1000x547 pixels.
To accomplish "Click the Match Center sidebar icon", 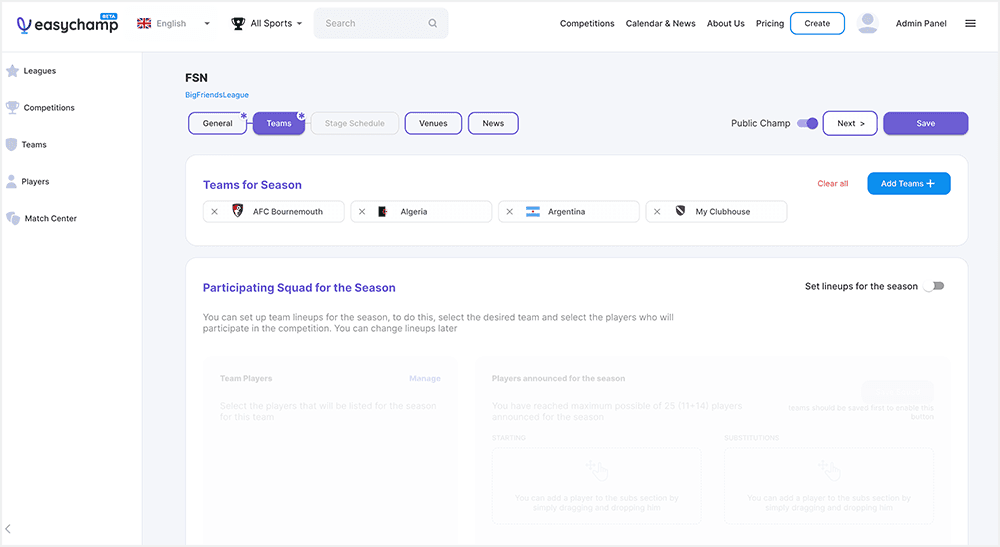I will (x=13, y=218).
